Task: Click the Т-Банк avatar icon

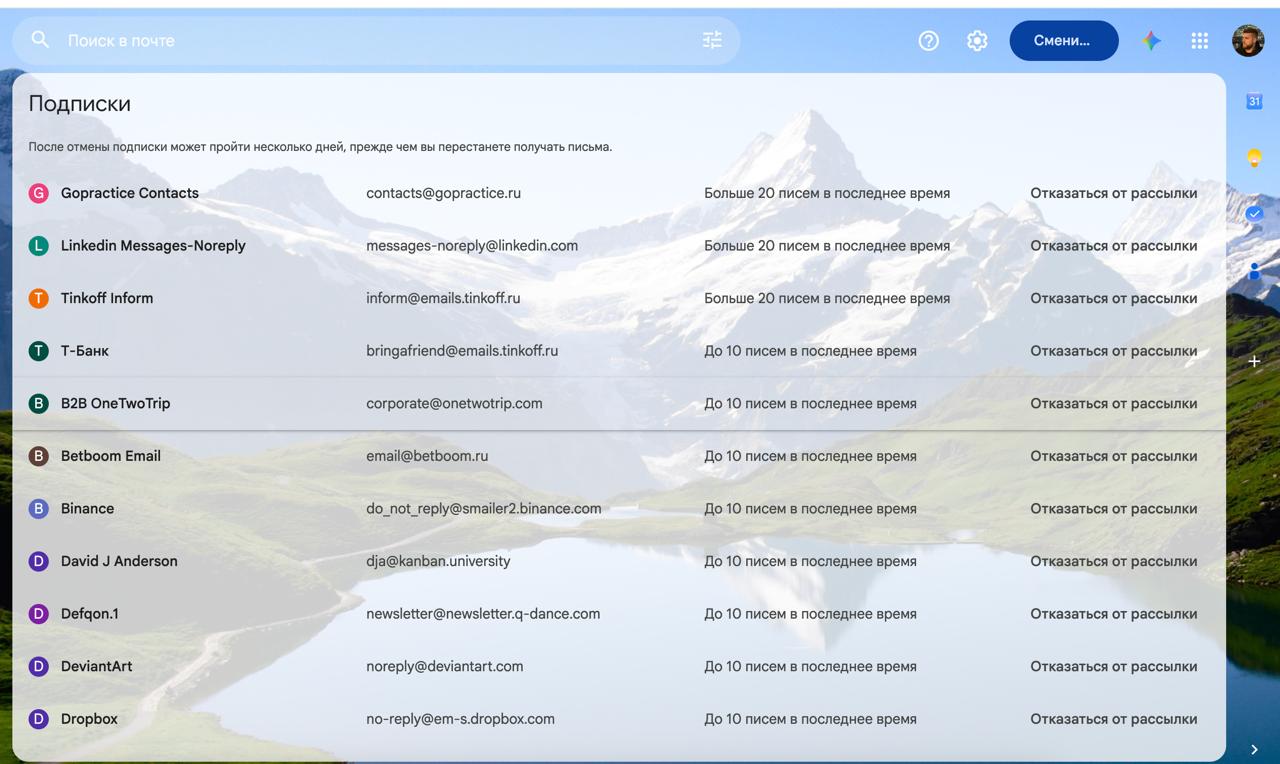Action: click(39, 351)
